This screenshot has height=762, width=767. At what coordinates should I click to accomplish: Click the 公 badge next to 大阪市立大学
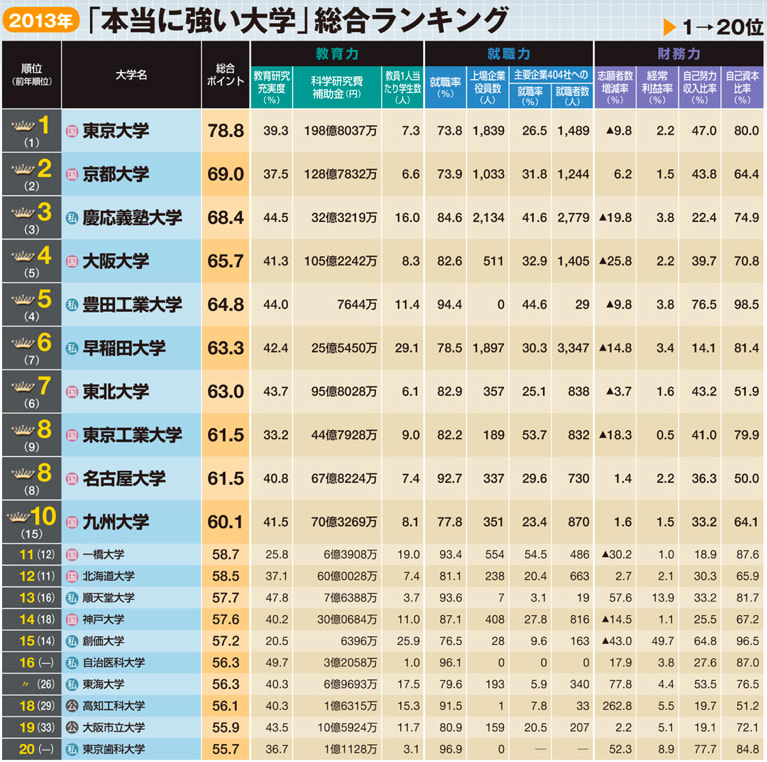point(72,727)
